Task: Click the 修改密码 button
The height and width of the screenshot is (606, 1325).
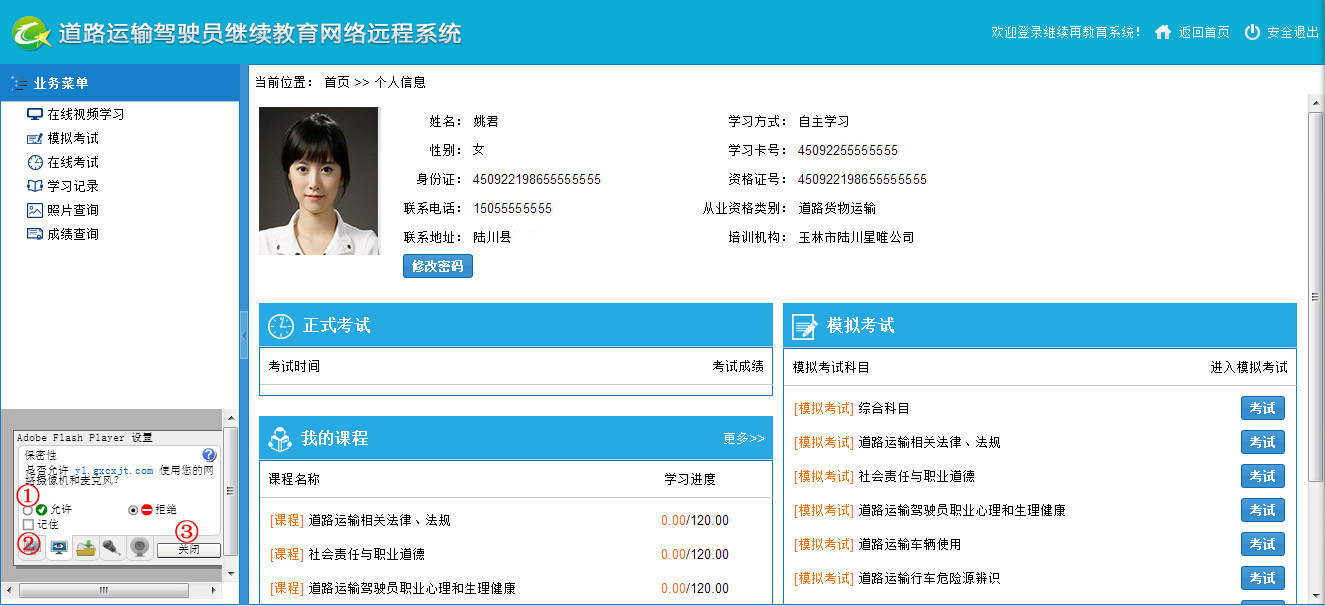Action: point(438,266)
